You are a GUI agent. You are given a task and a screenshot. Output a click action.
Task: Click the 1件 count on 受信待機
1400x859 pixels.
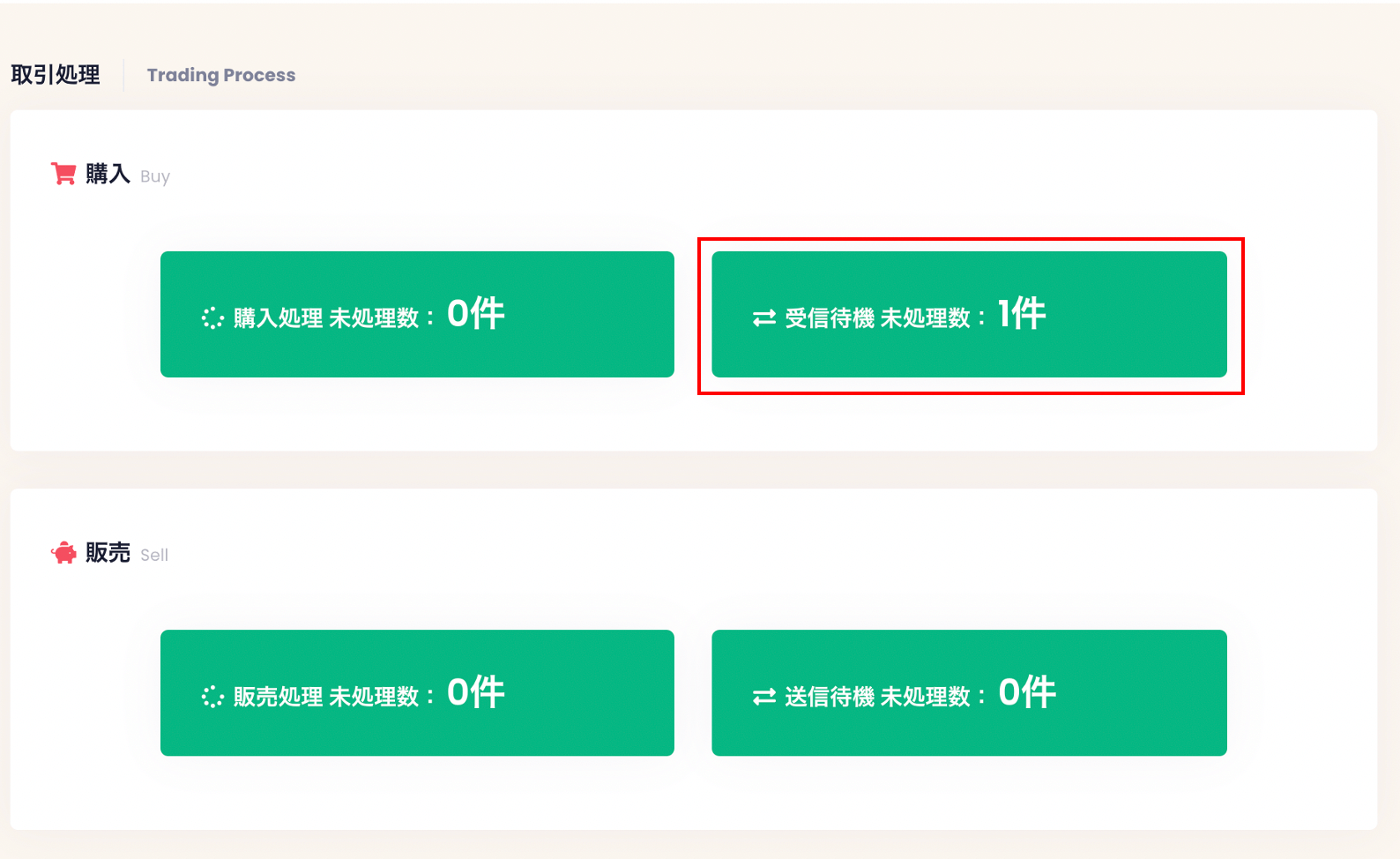(1022, 313)
